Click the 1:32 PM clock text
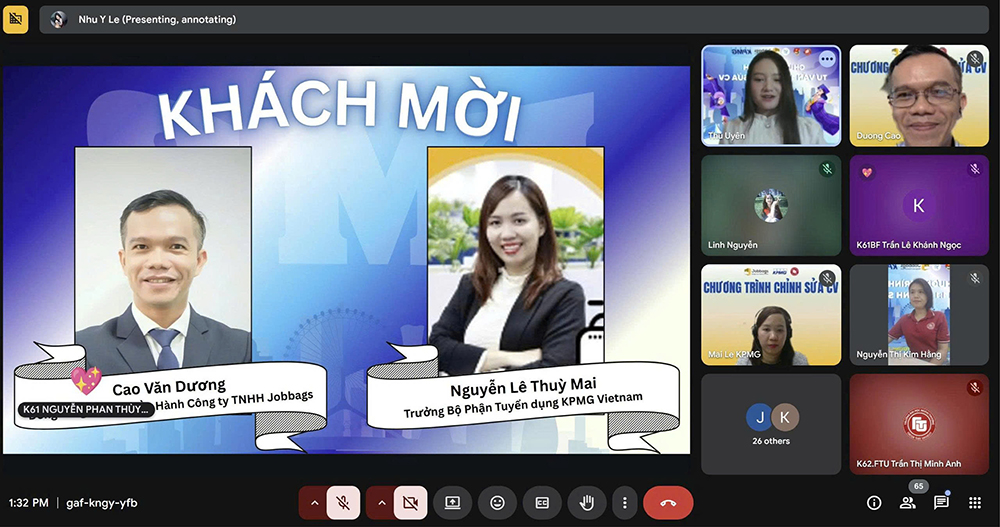Image resolution: width=1000 pixels, height=527 pixels. click(29, 503)
